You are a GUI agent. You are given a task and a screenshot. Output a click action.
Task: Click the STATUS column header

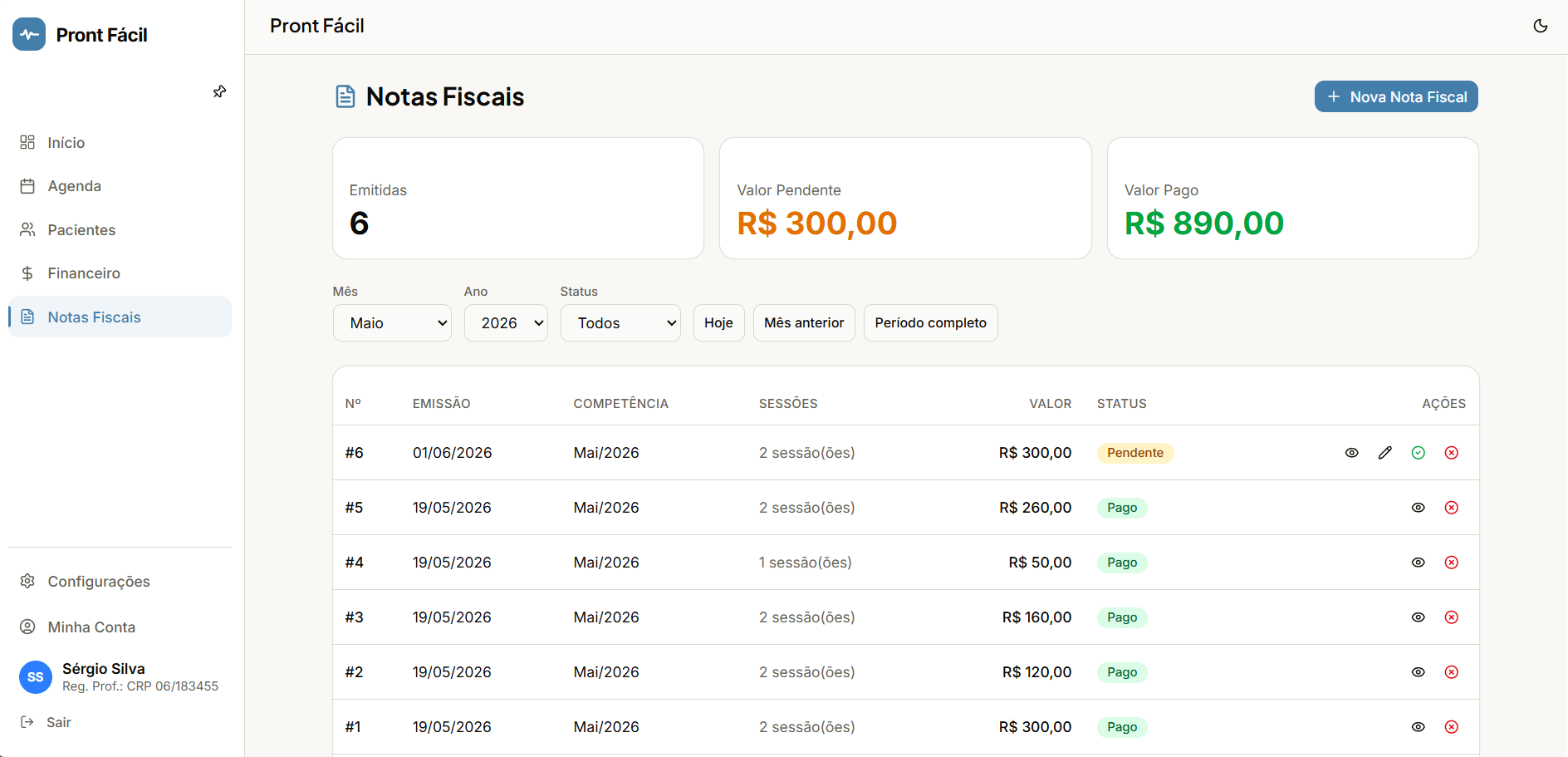point(1122,404)
